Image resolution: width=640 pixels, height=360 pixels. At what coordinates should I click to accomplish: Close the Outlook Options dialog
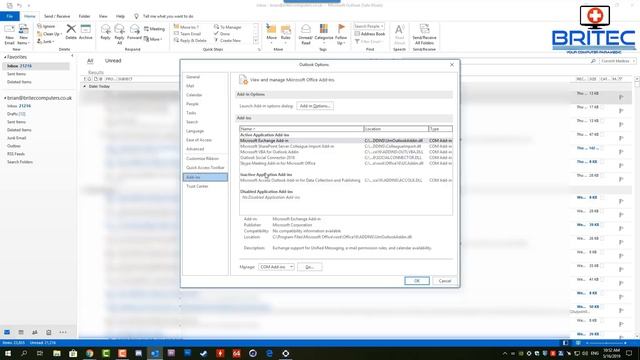tap(452, 64)
